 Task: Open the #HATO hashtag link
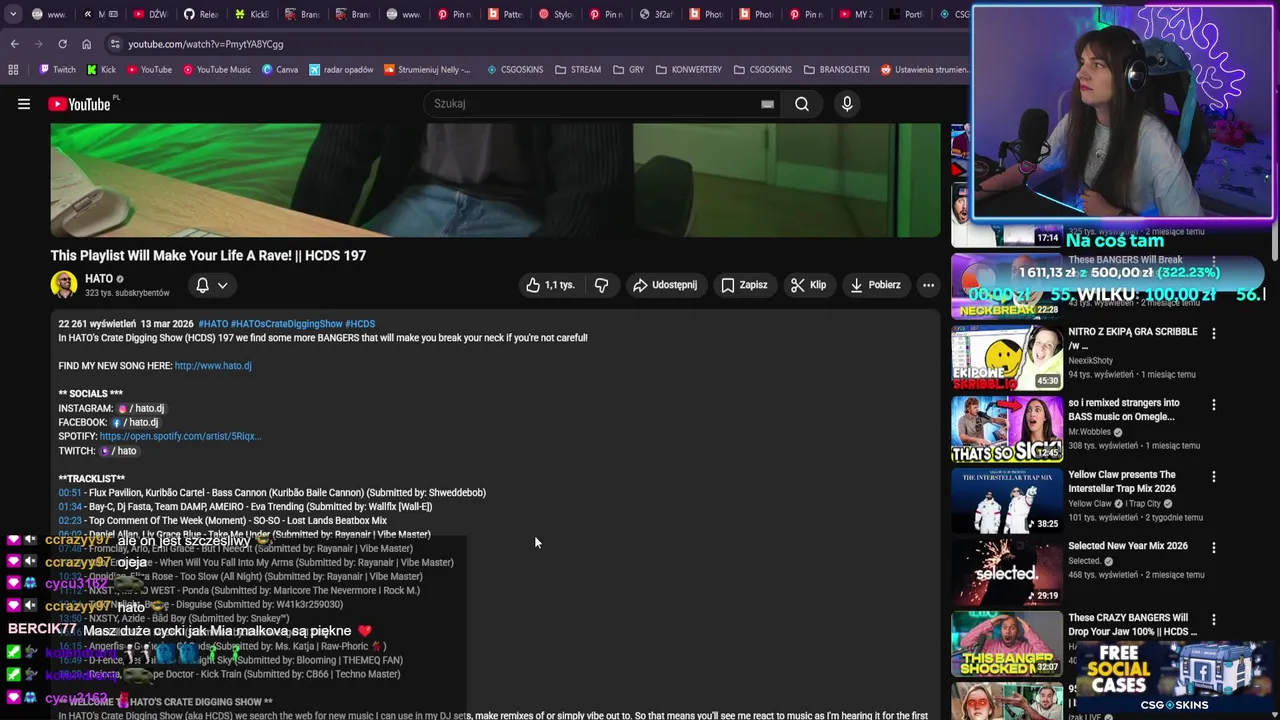point(213,324)
